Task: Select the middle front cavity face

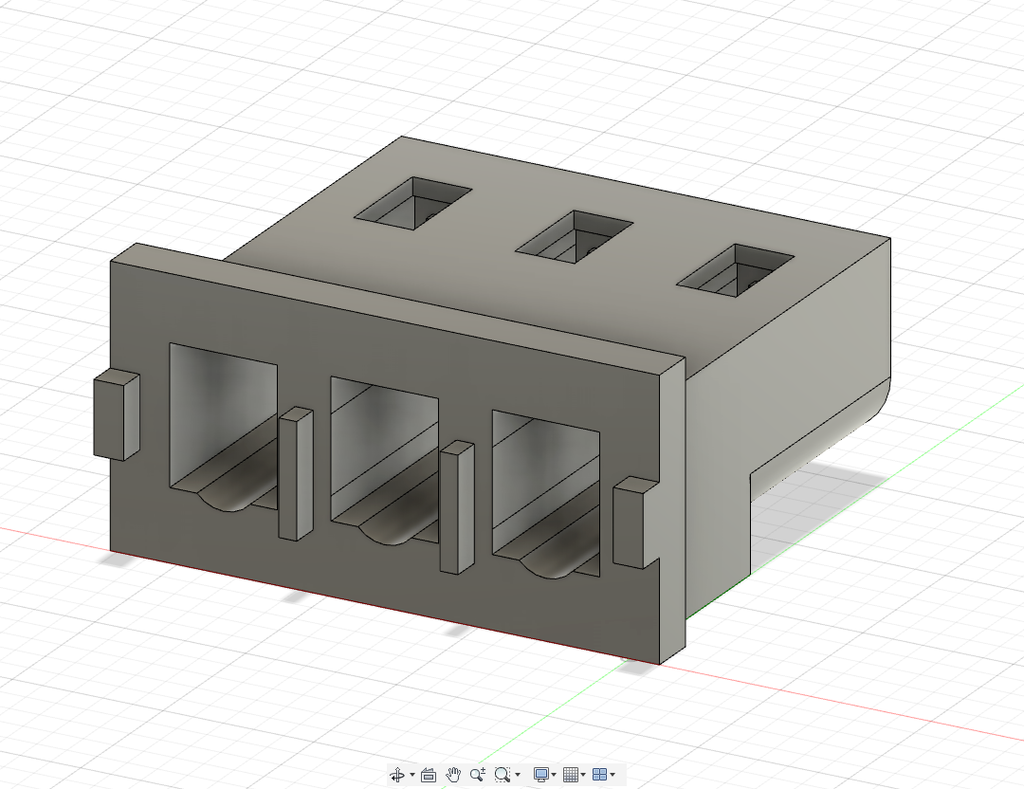Action: coord(385,450)
